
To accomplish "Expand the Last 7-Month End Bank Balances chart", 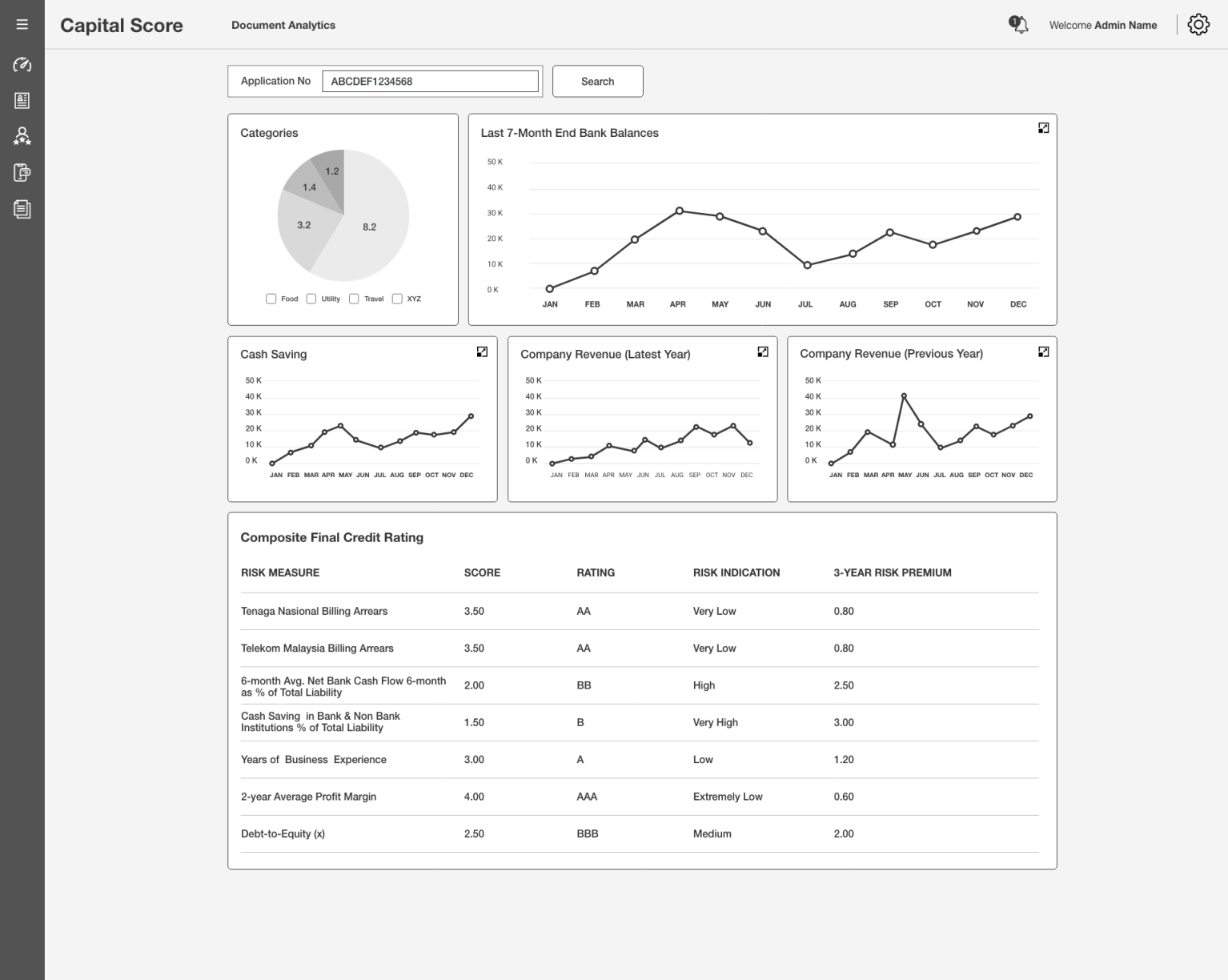I will pyautogui.click(x=1043, y=127).
